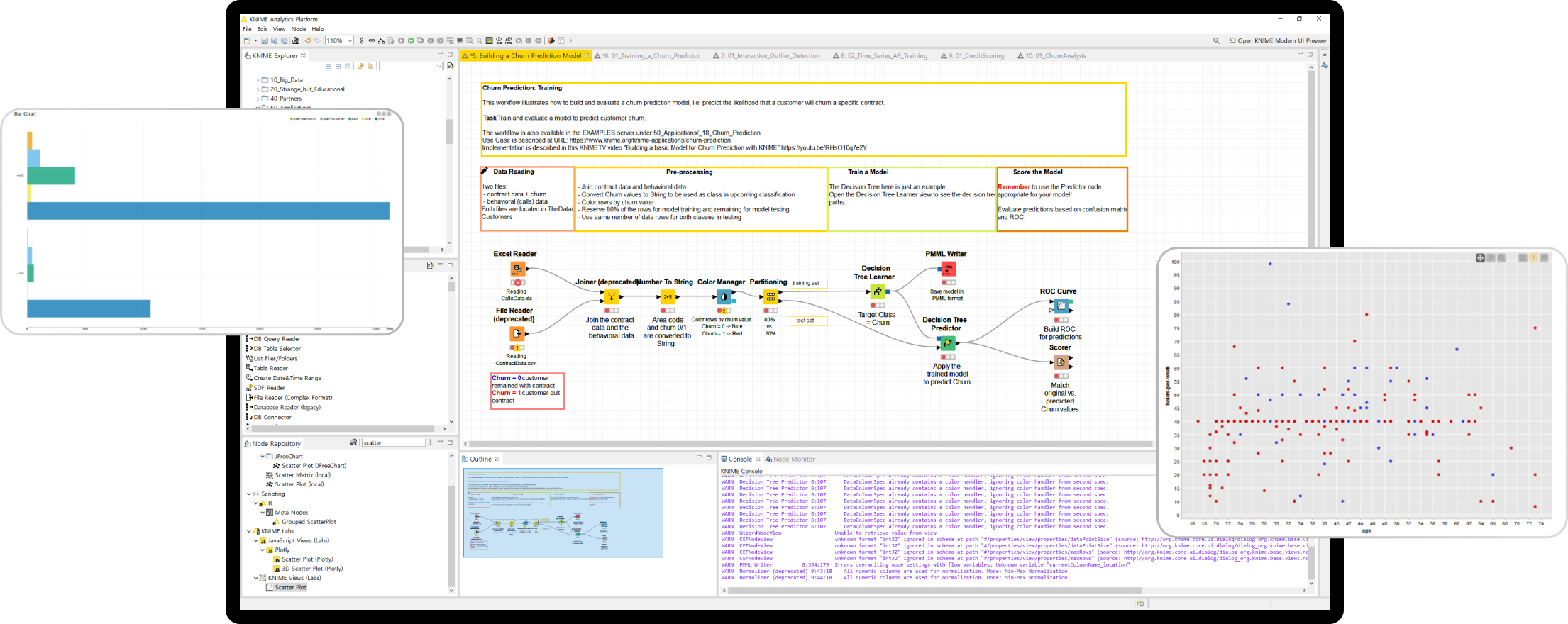Select the Joiner (deprecated) node

(x=611, y=296)
